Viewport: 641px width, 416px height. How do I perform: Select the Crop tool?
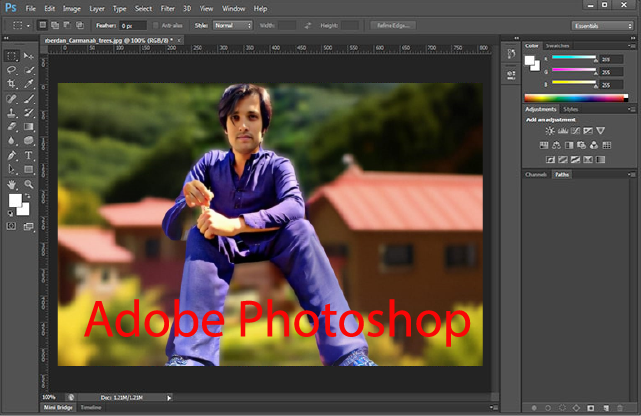point(11,84)
